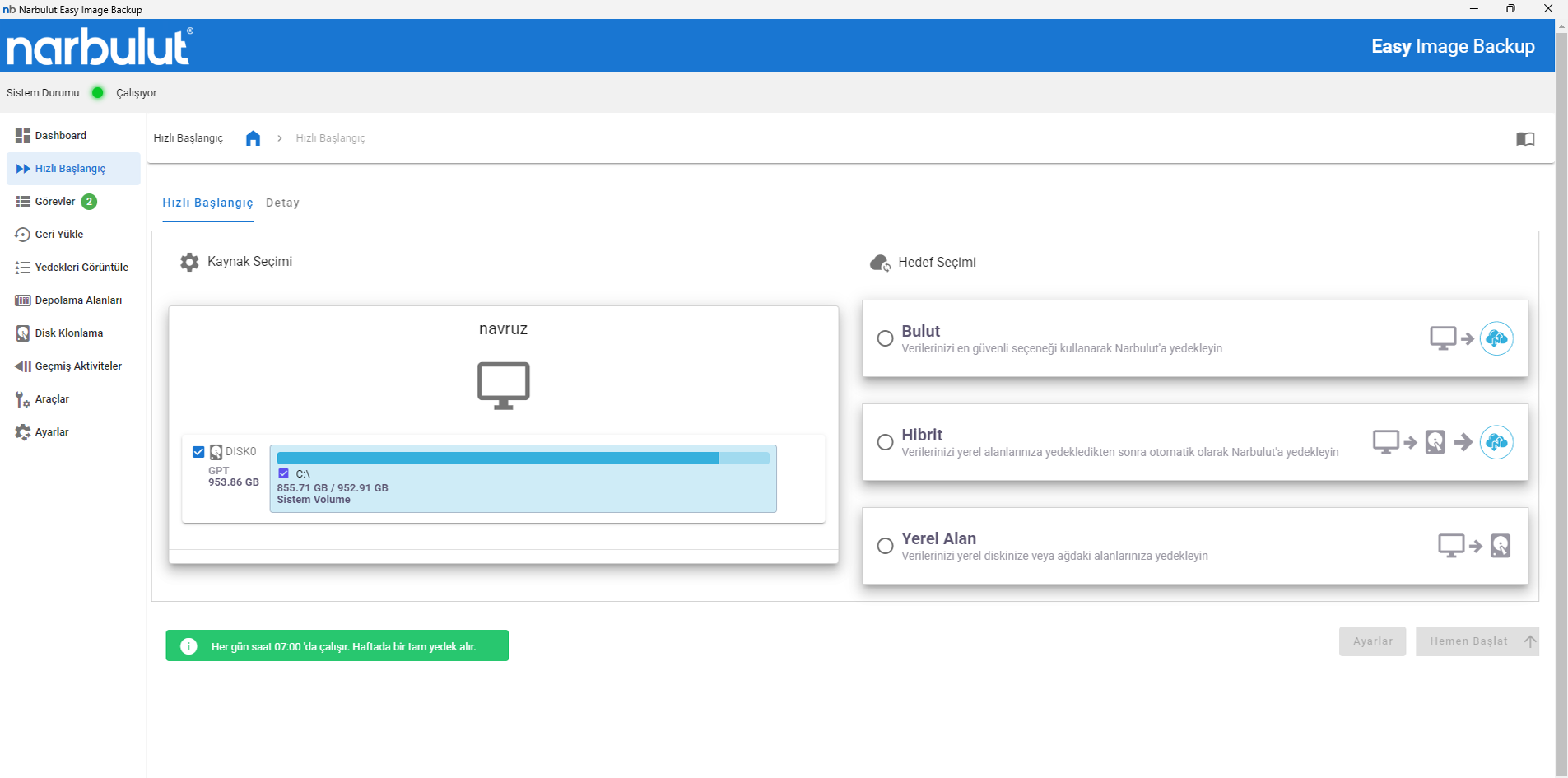Click the home icon in breadcrumb

(x=253, y=138)
